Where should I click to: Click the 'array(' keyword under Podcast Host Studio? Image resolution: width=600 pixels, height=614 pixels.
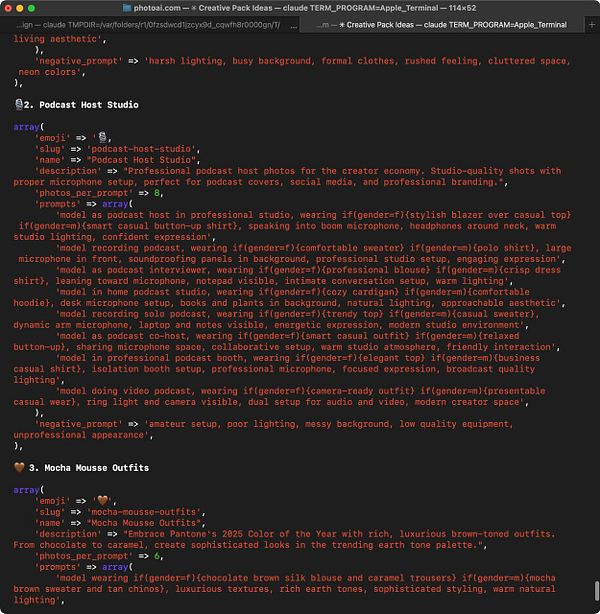[x=29, y=127]
